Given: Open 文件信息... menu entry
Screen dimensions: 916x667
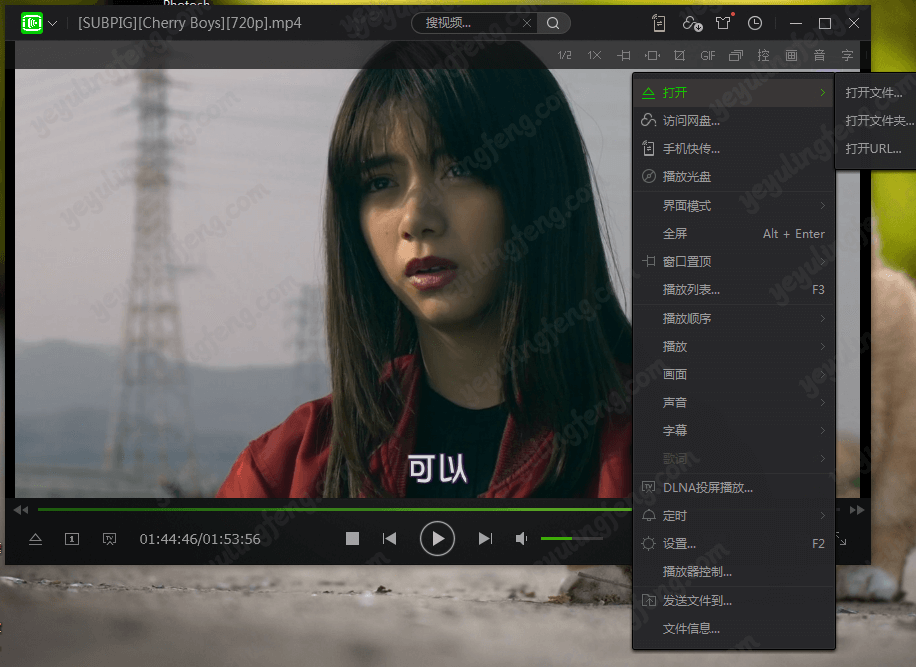Looking at the screenshot, I should click(734, 628).
